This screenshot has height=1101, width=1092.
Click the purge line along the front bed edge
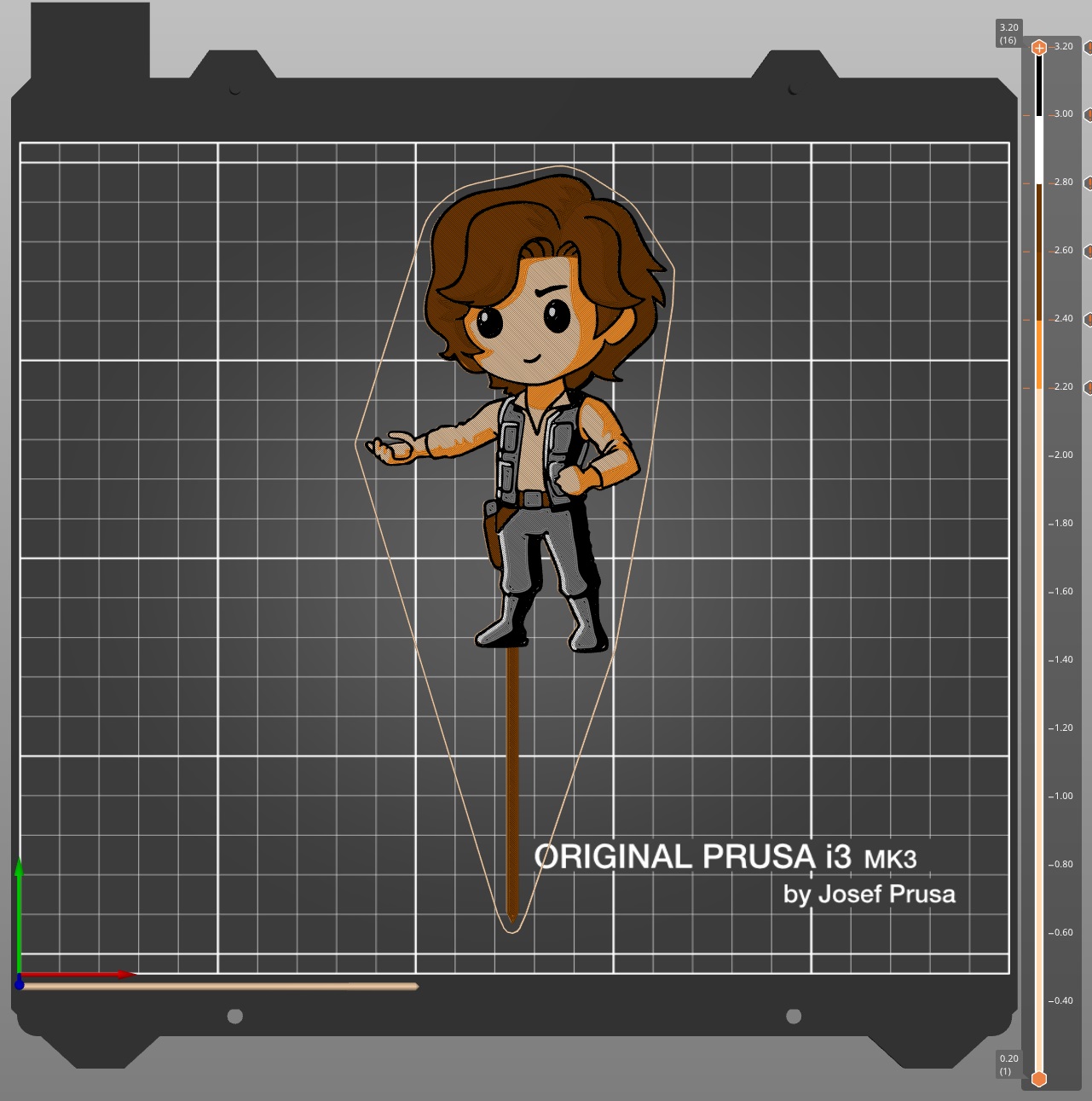coord(218,986)
